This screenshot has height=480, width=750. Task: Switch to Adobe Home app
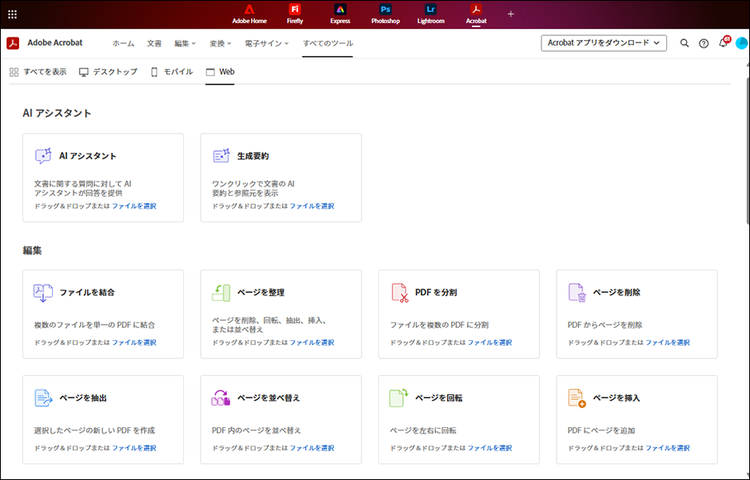point(249,14)
